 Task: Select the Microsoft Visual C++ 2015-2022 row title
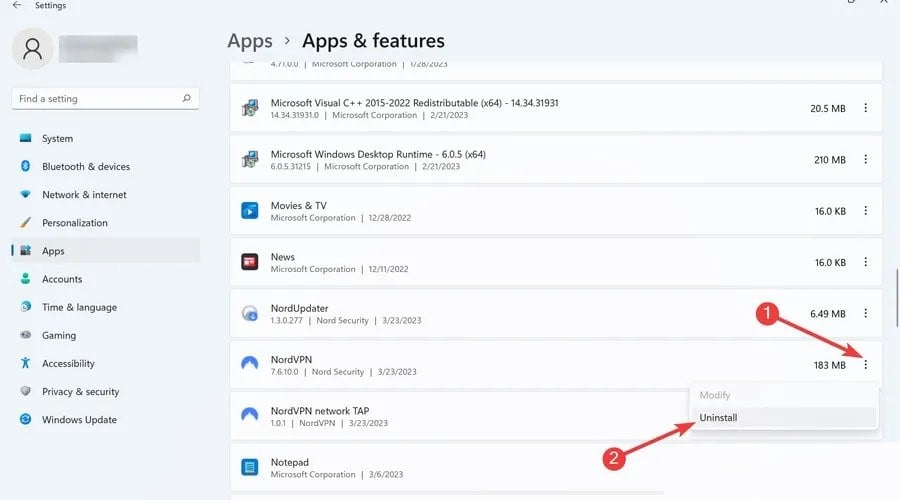tap(414, 103)
